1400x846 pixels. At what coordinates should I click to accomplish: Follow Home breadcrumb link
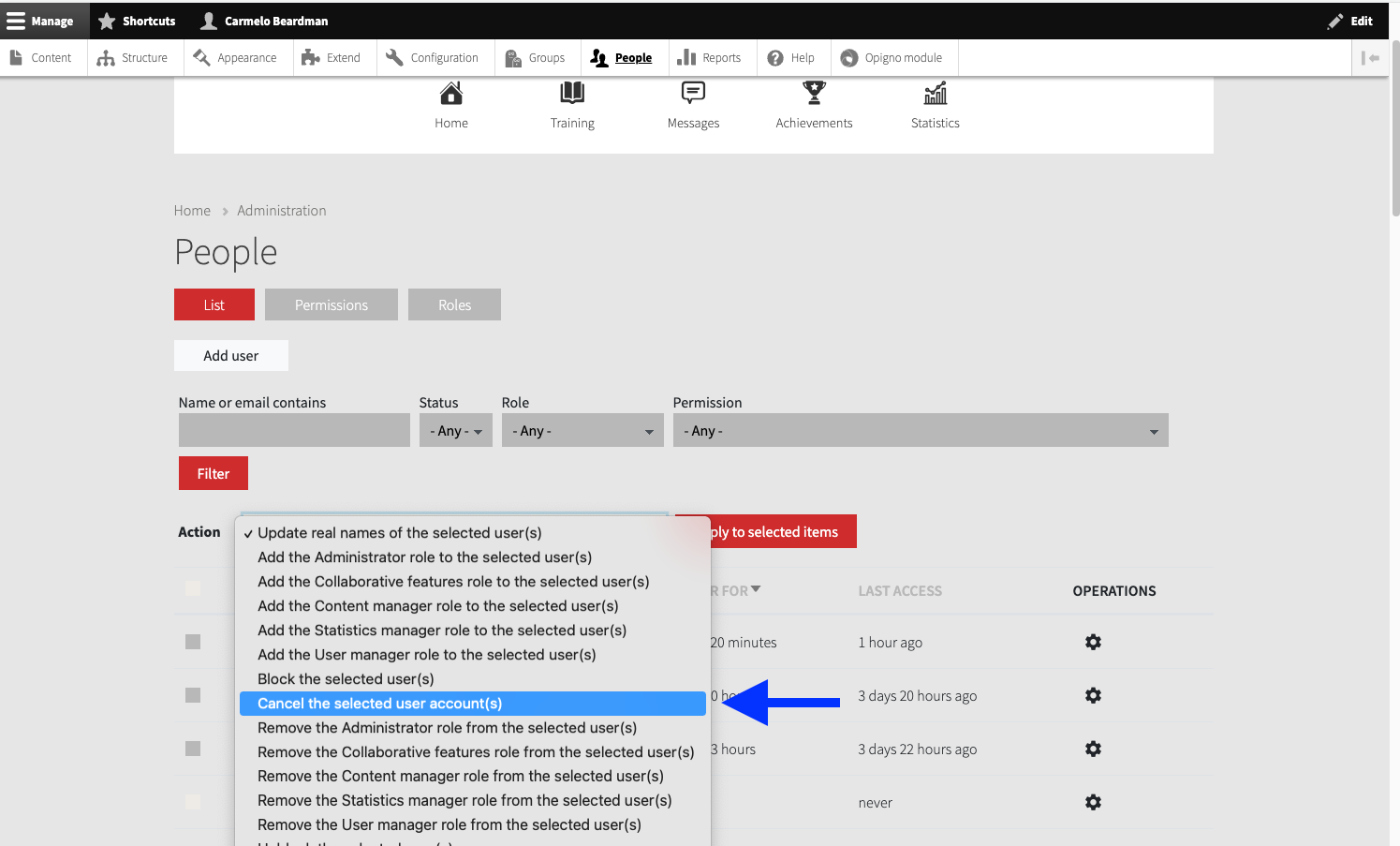click(x=192, y=211)
